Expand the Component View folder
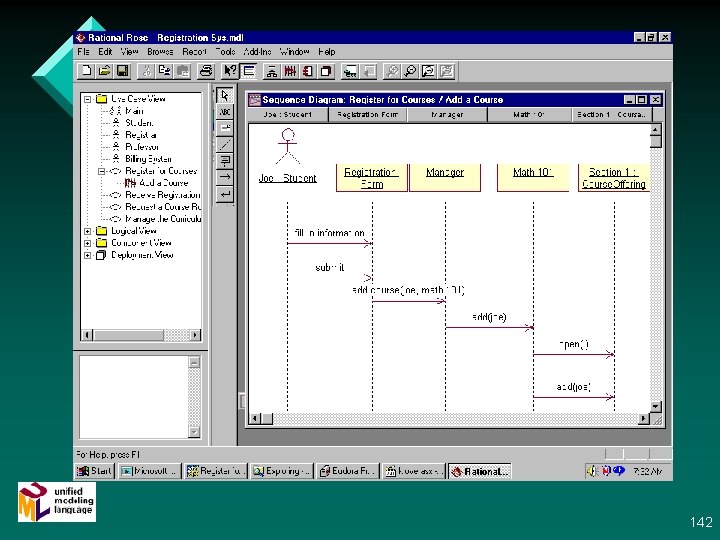The image size is (720, 540). click(88, 243)
